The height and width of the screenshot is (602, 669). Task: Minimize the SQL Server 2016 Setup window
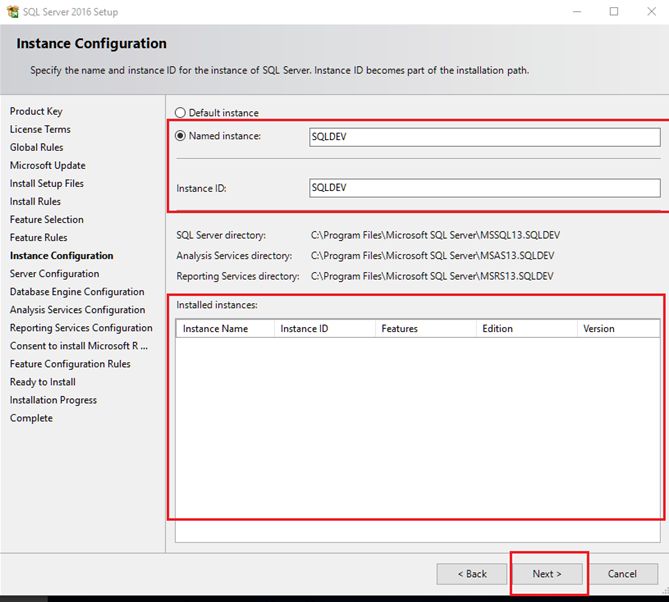coord(577,12)
